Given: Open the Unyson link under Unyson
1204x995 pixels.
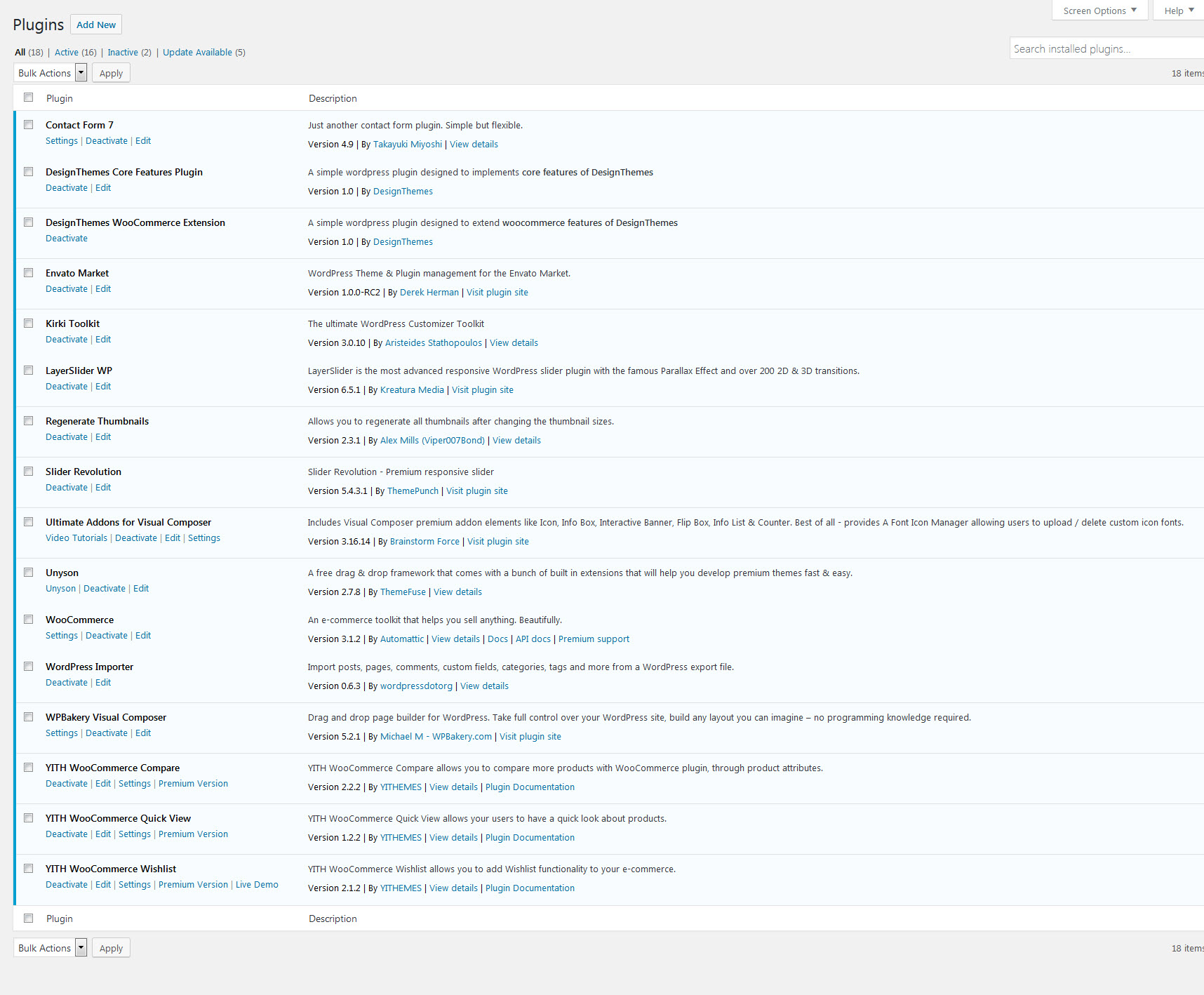Looking at the screenshot, I should pos(60,589).
